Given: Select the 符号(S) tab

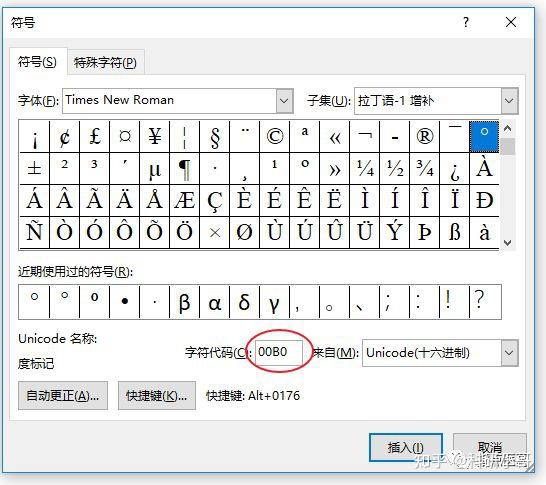Looking at the screenshot, I should (x=37, y=62).
